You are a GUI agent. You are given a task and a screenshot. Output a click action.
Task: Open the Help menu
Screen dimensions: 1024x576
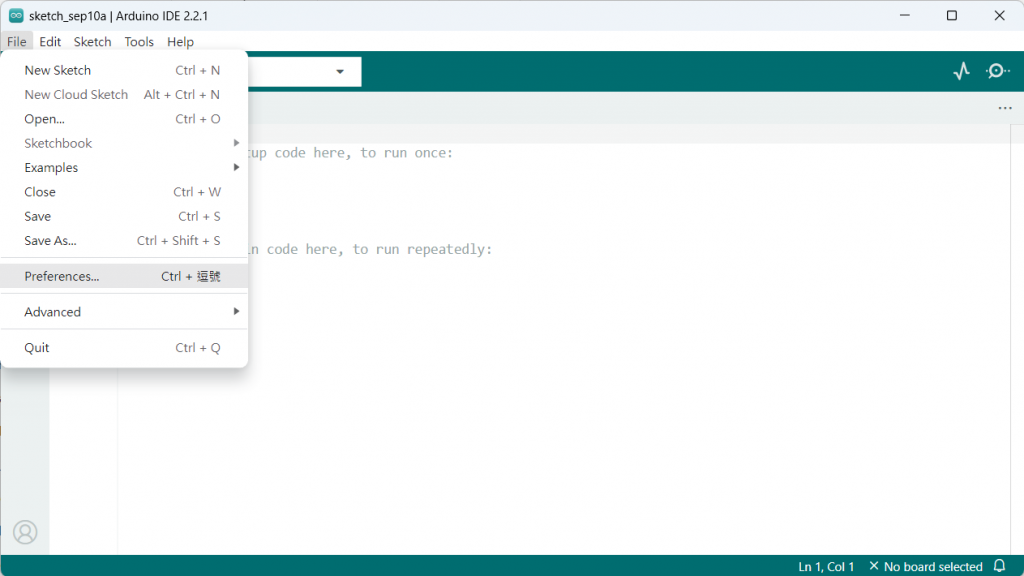pos(180,42)
